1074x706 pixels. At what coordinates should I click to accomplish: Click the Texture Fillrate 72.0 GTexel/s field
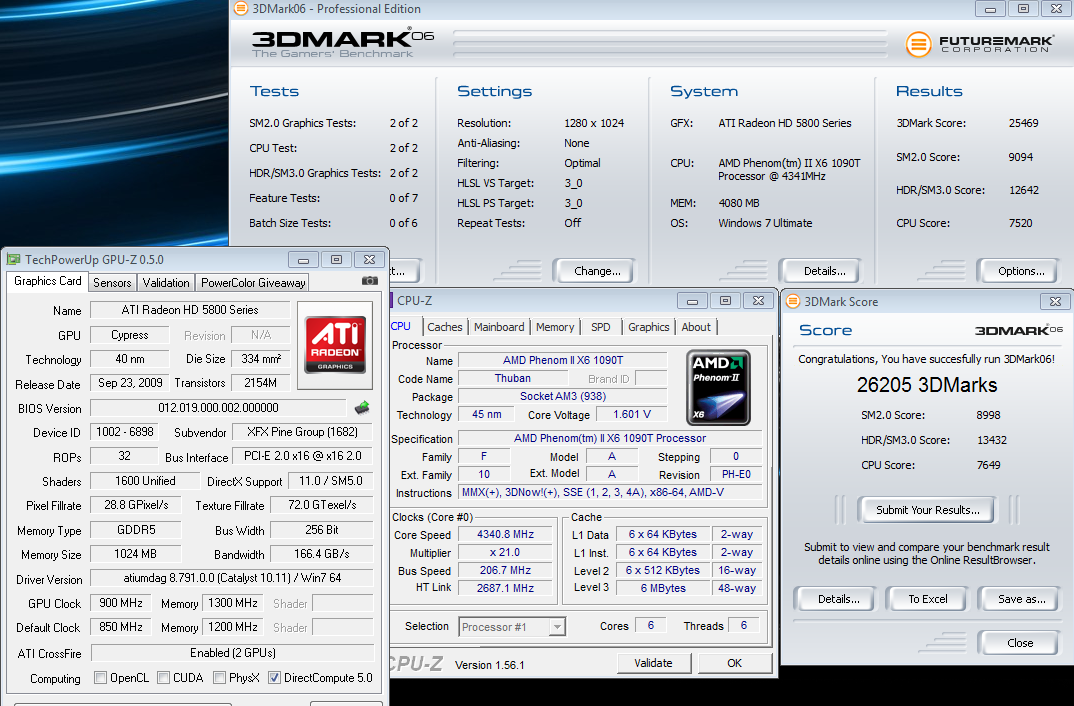tap(322, 505)
